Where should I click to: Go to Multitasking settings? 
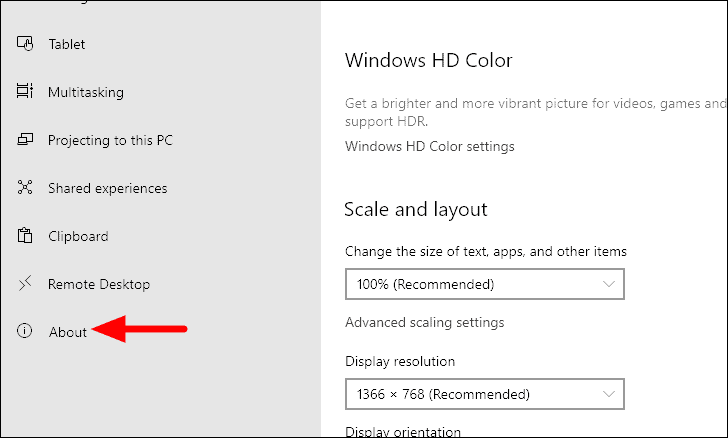[86, 92]
